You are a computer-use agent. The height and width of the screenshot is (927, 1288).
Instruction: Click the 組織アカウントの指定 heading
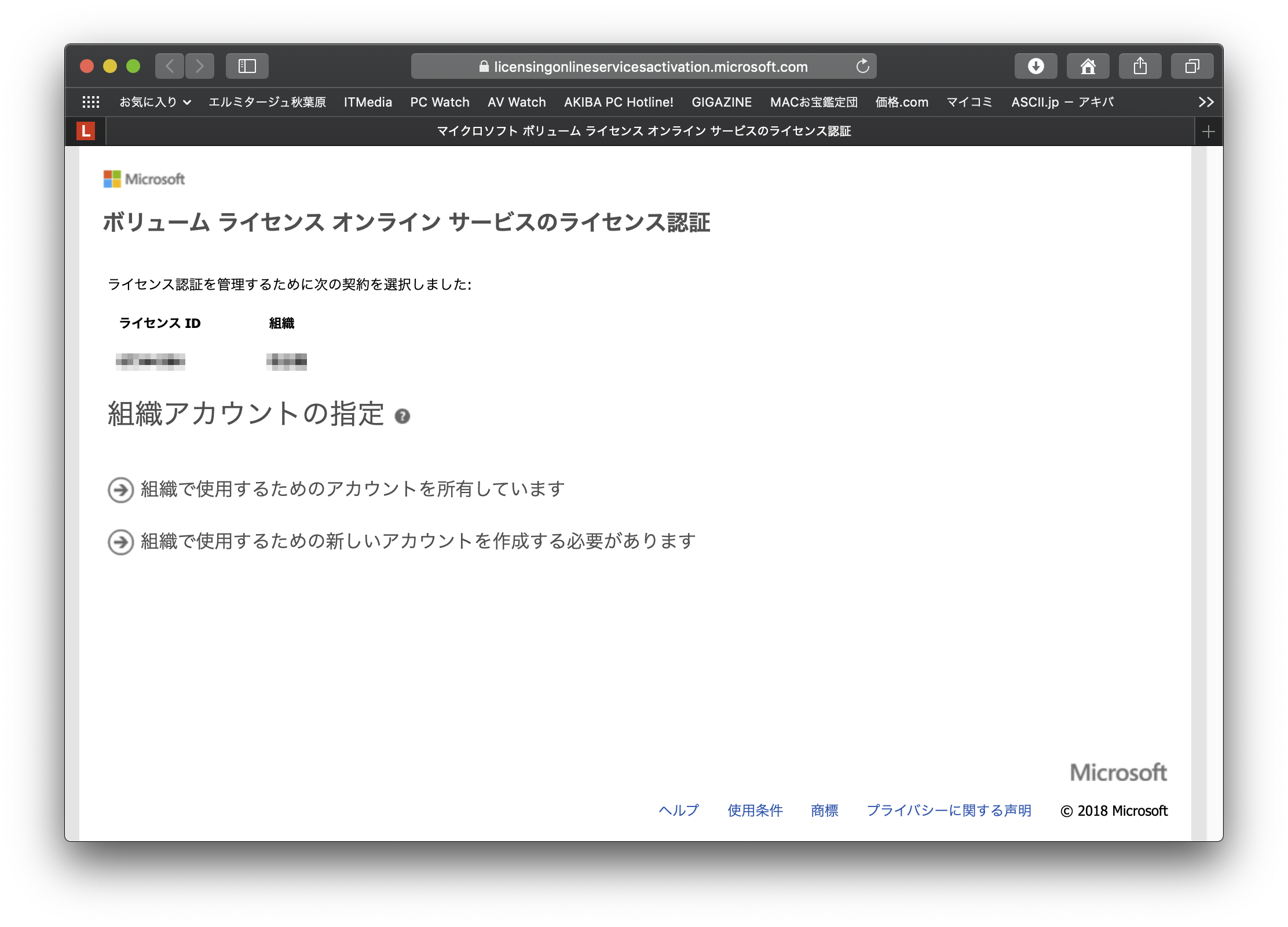tap(246, 414)
